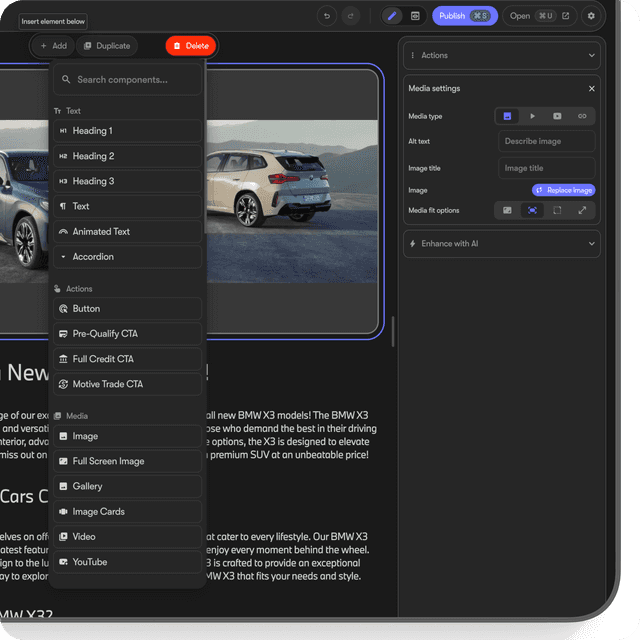Select square frame media fit option
This screenshot has height=640, width=640.
click(557, 211)
